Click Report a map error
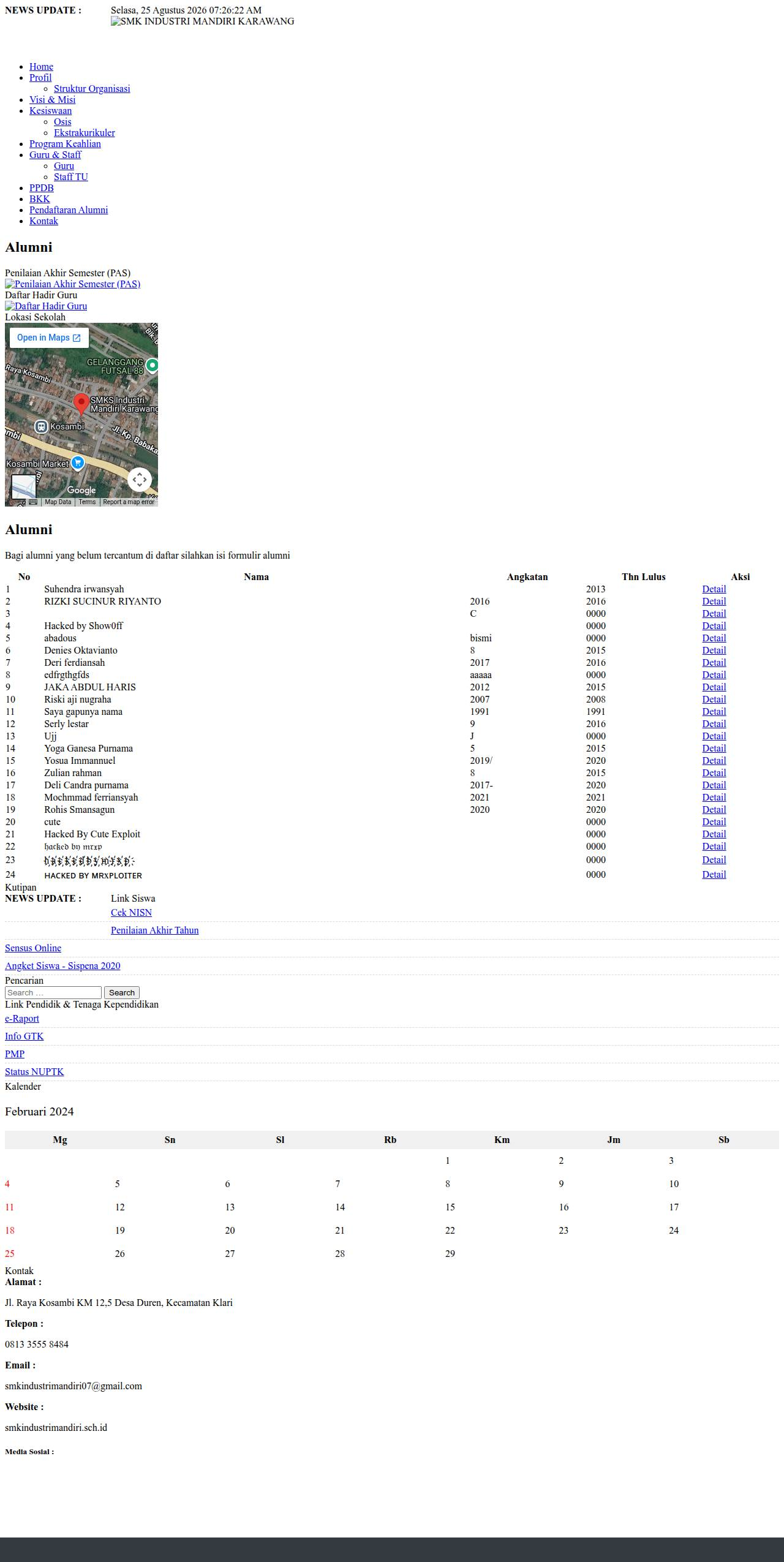The width and height of the screenshot is (784, 1562). [x=129, y=502]
